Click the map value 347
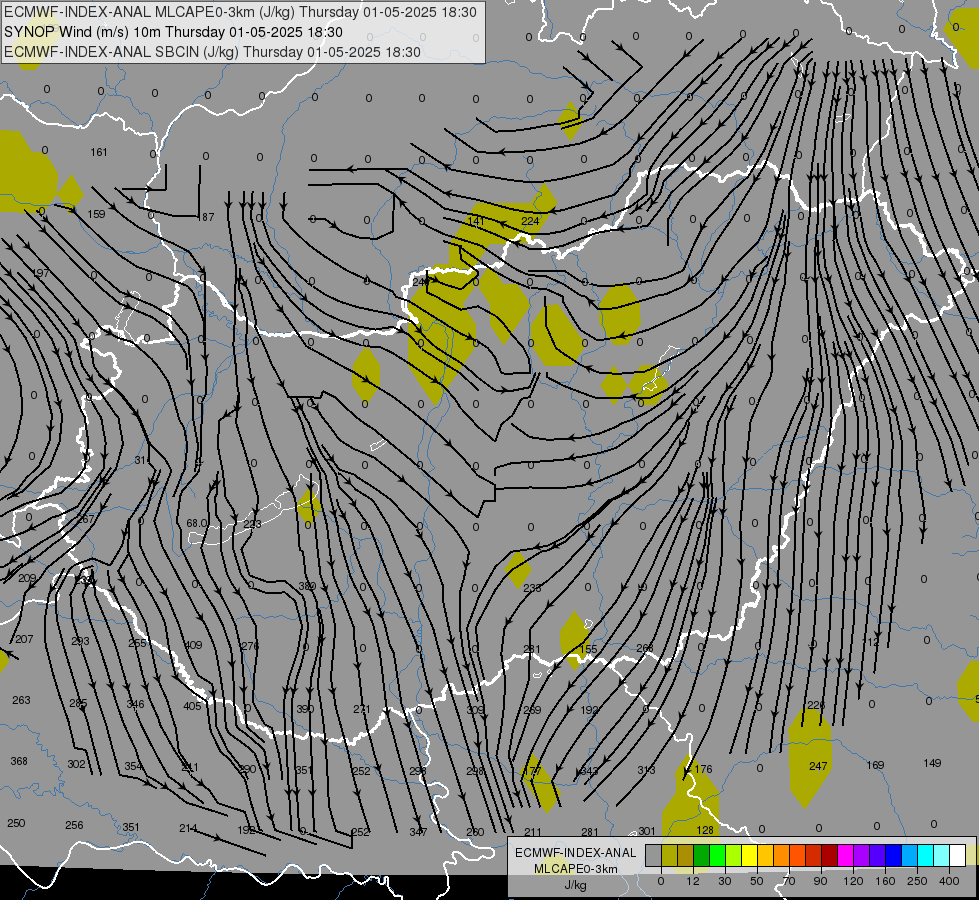The width and height of the screenshot is (979, 900). click(x=418, y=832)
